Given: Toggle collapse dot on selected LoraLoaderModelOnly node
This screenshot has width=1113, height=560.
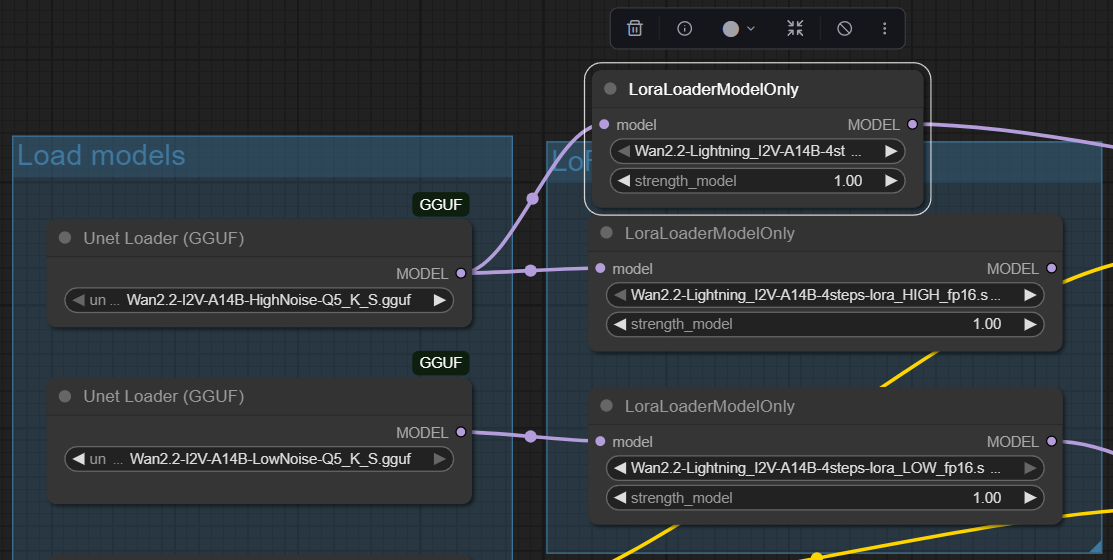Looking at the screenshot, I should click(610, 89).
